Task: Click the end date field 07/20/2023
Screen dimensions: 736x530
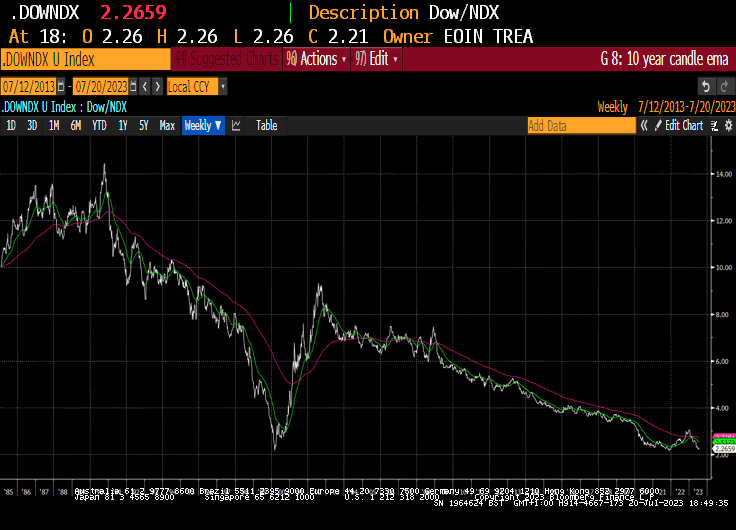Action: tap(101, 86)
